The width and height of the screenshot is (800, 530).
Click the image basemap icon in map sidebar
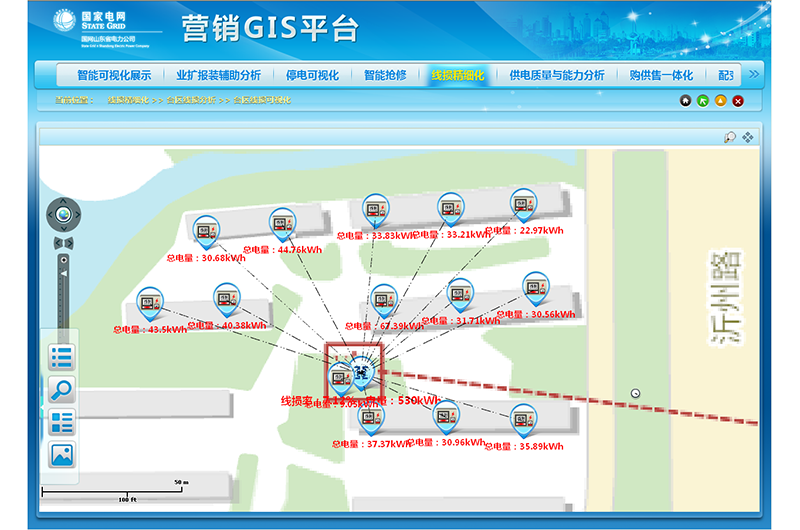[x=62, y=455]
